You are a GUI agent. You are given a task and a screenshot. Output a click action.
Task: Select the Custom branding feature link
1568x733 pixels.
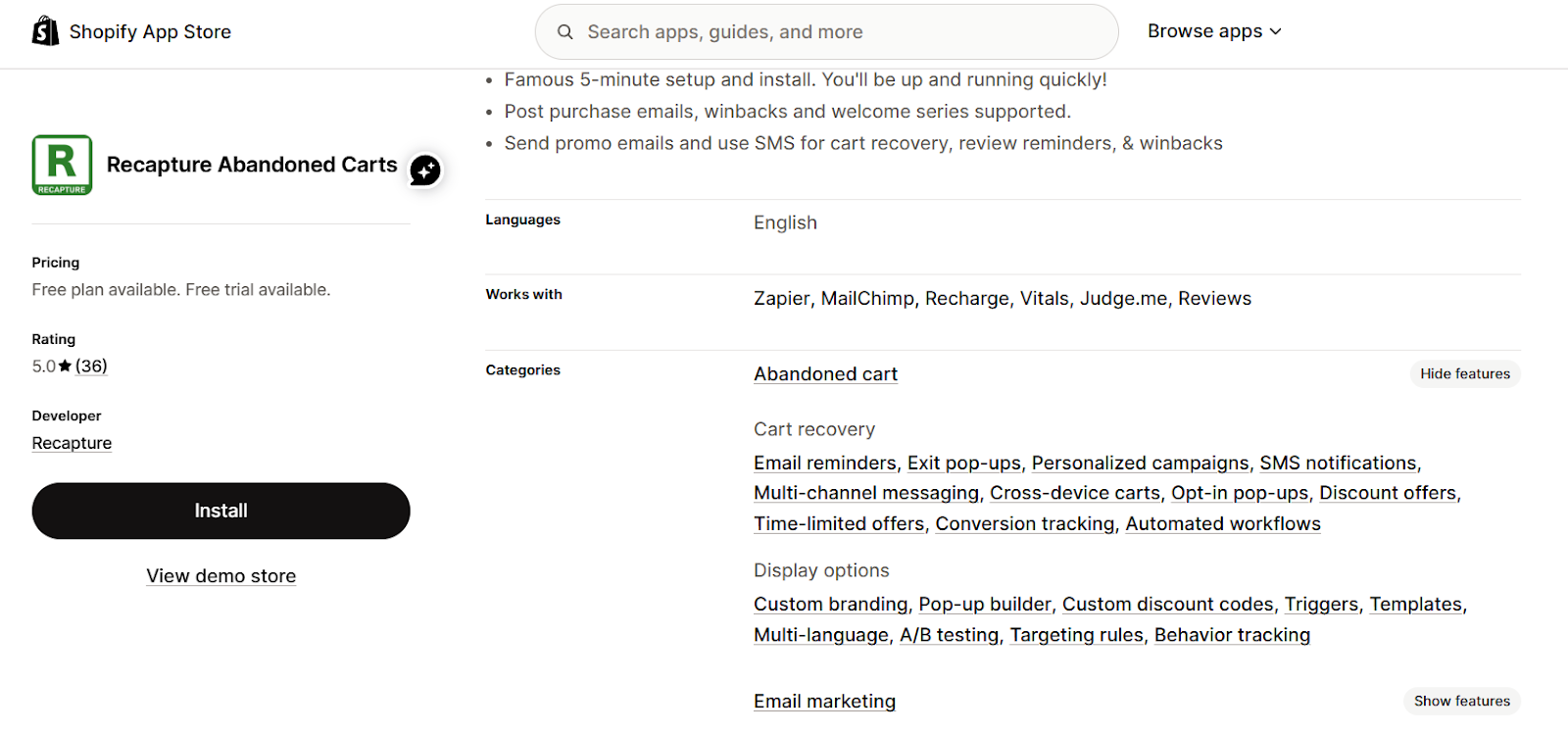point(831,605)
